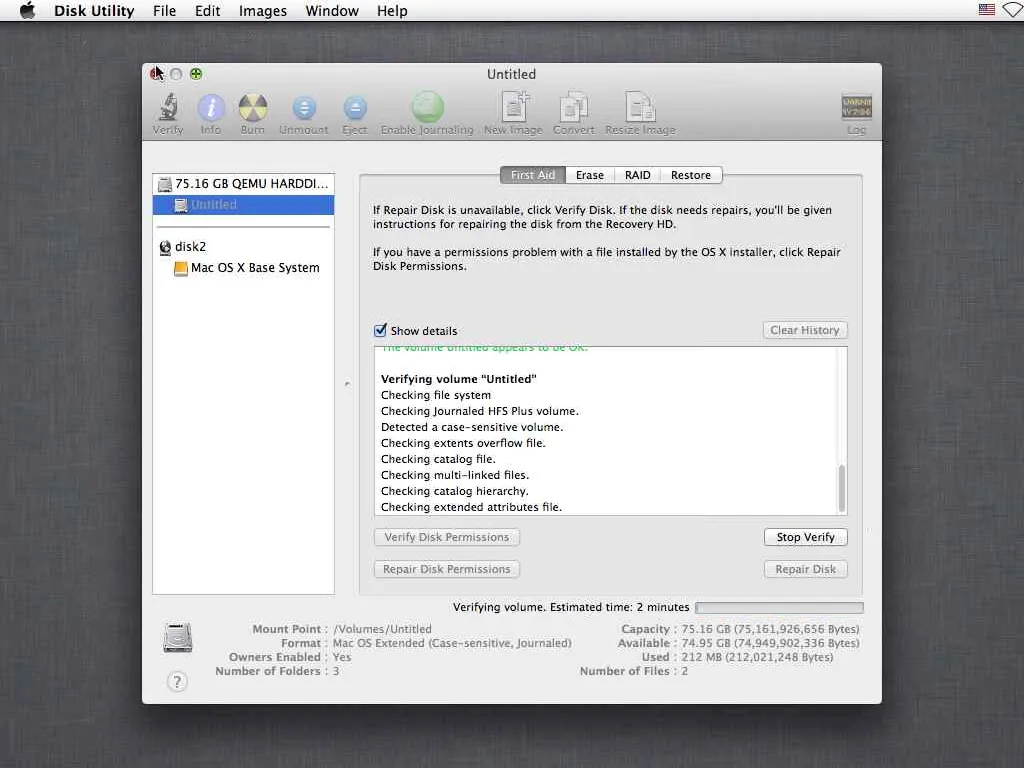Click the Repair Disk Permissions button
Screen dimensions: 1024x768
(447, 569)
